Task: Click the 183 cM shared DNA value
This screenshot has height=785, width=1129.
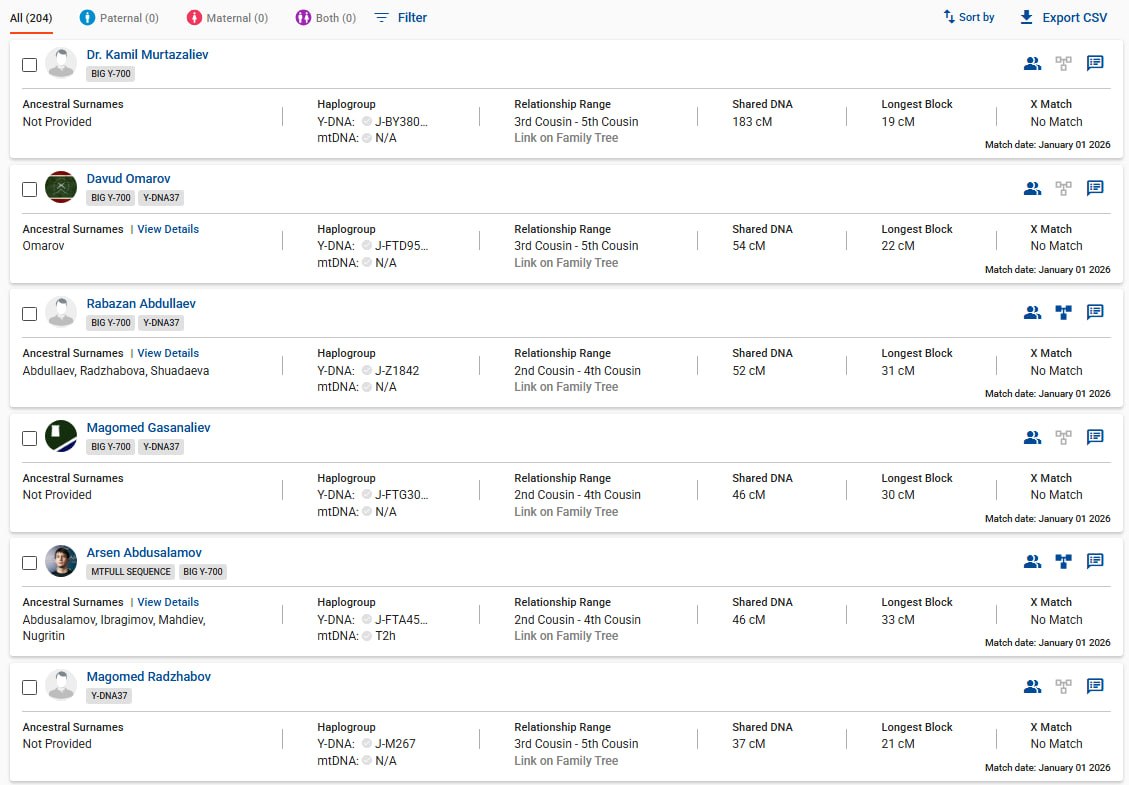Action: coord(752,122)
